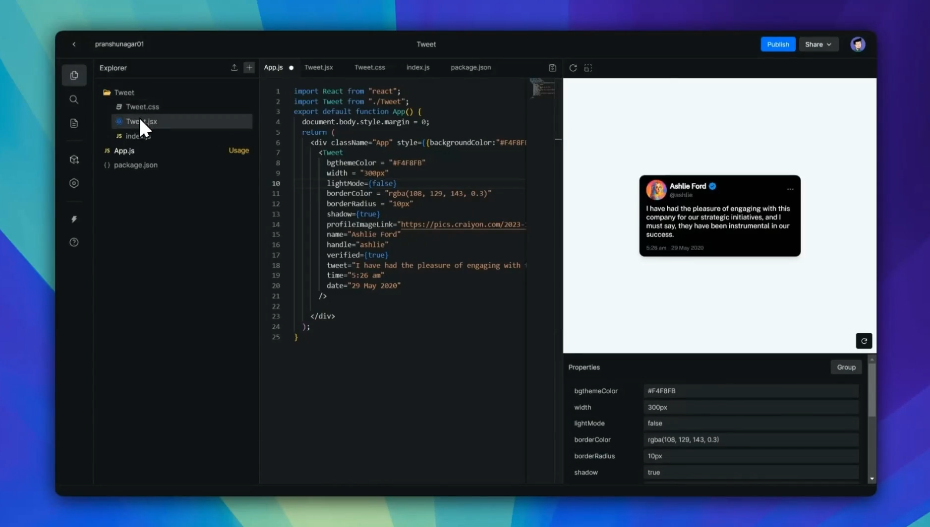This screenshot has height=527, width=930.
Task: Edit the shadow property field
Action: [751, 472]
